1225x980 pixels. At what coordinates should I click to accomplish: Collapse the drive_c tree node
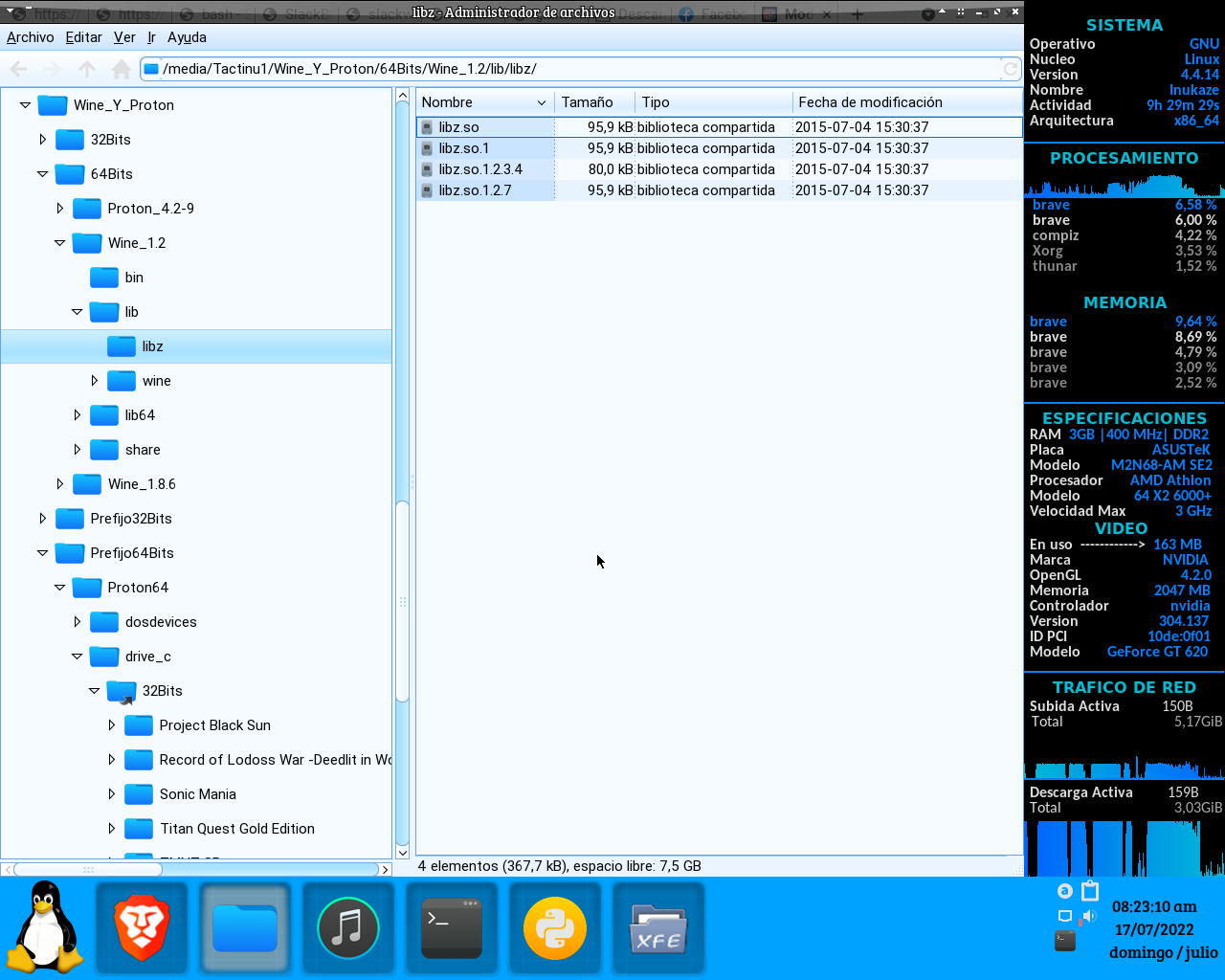tap(78, 657)
